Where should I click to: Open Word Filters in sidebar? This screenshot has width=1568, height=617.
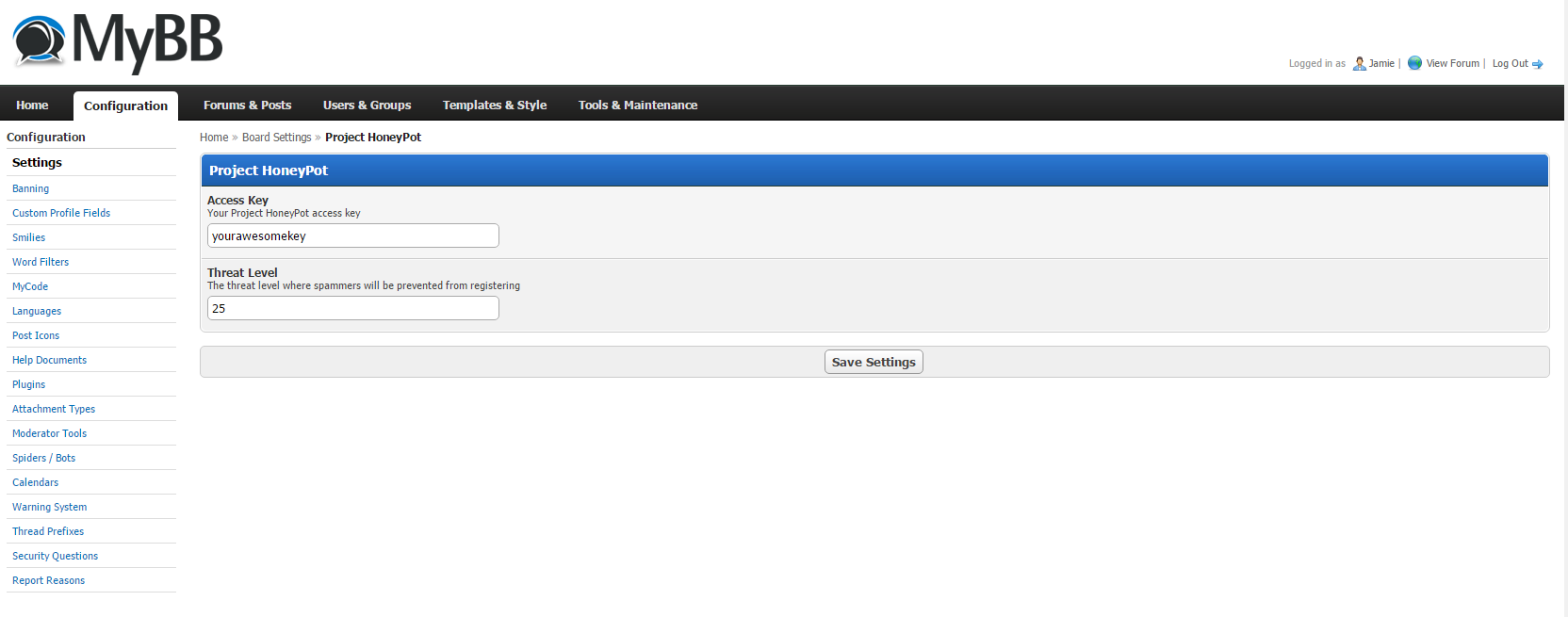tap(41, 262)
